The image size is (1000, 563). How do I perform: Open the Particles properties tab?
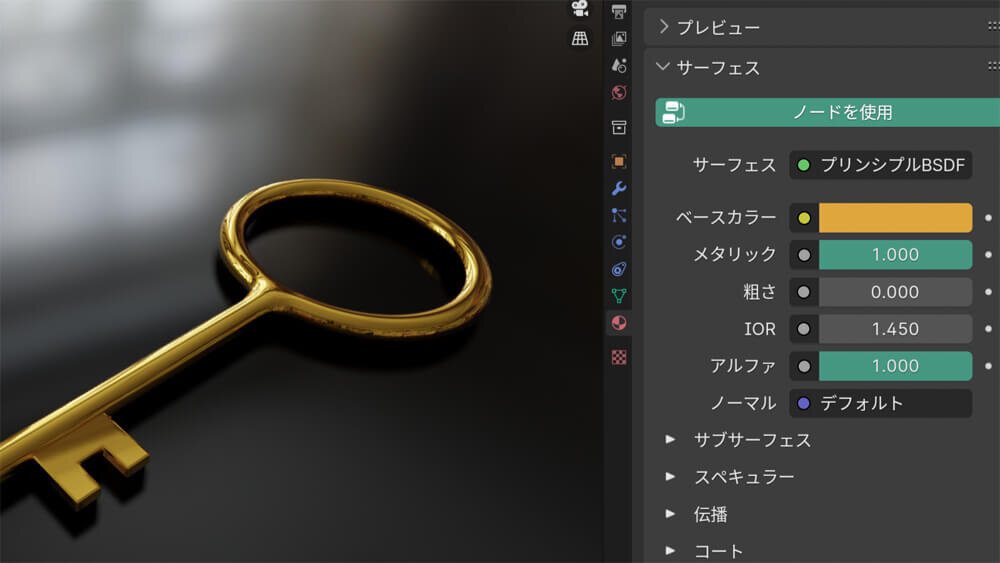(619, 216)
